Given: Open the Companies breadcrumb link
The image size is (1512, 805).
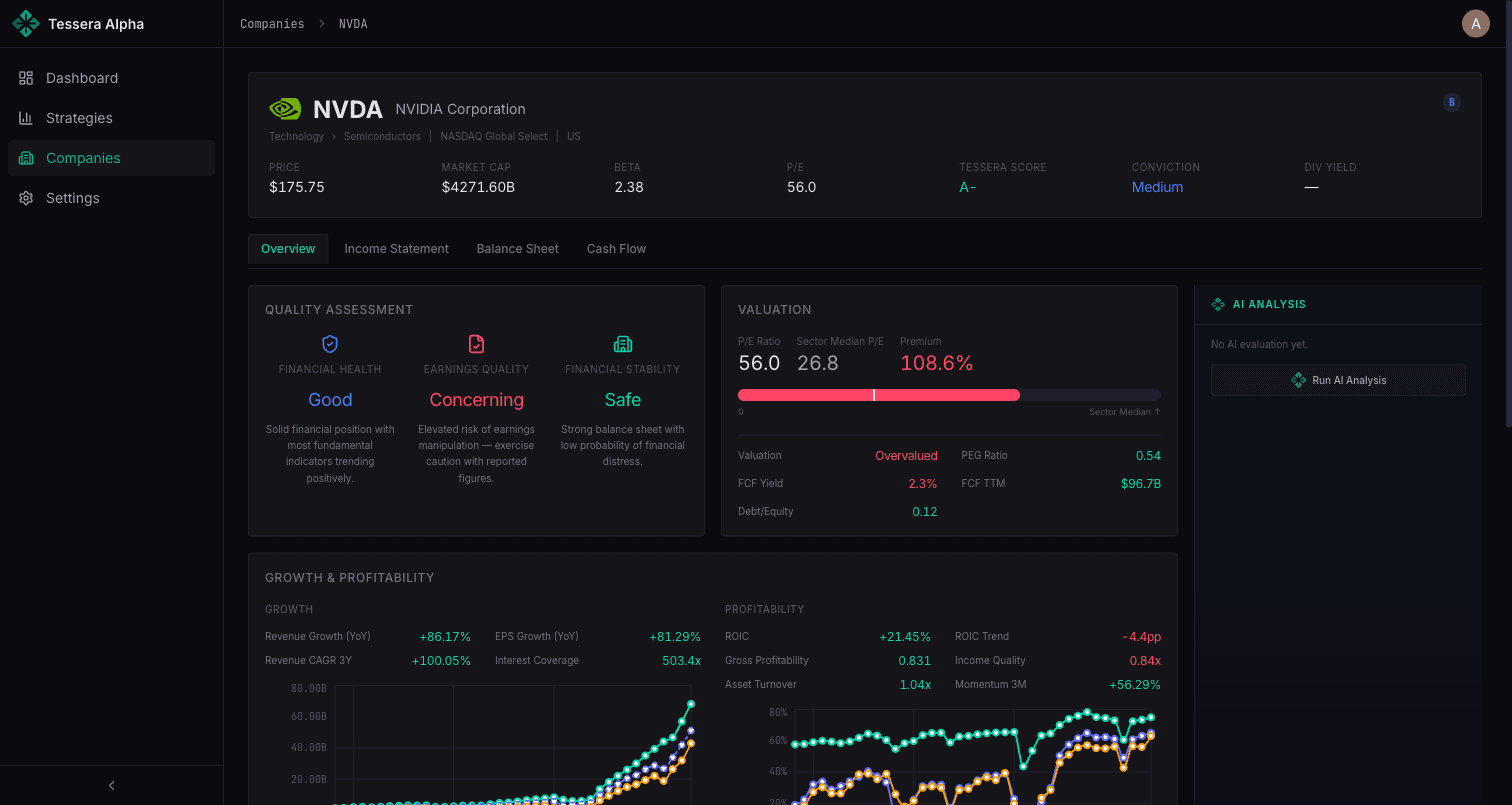Looking at the screenshot, I should (x=272, y=23).
